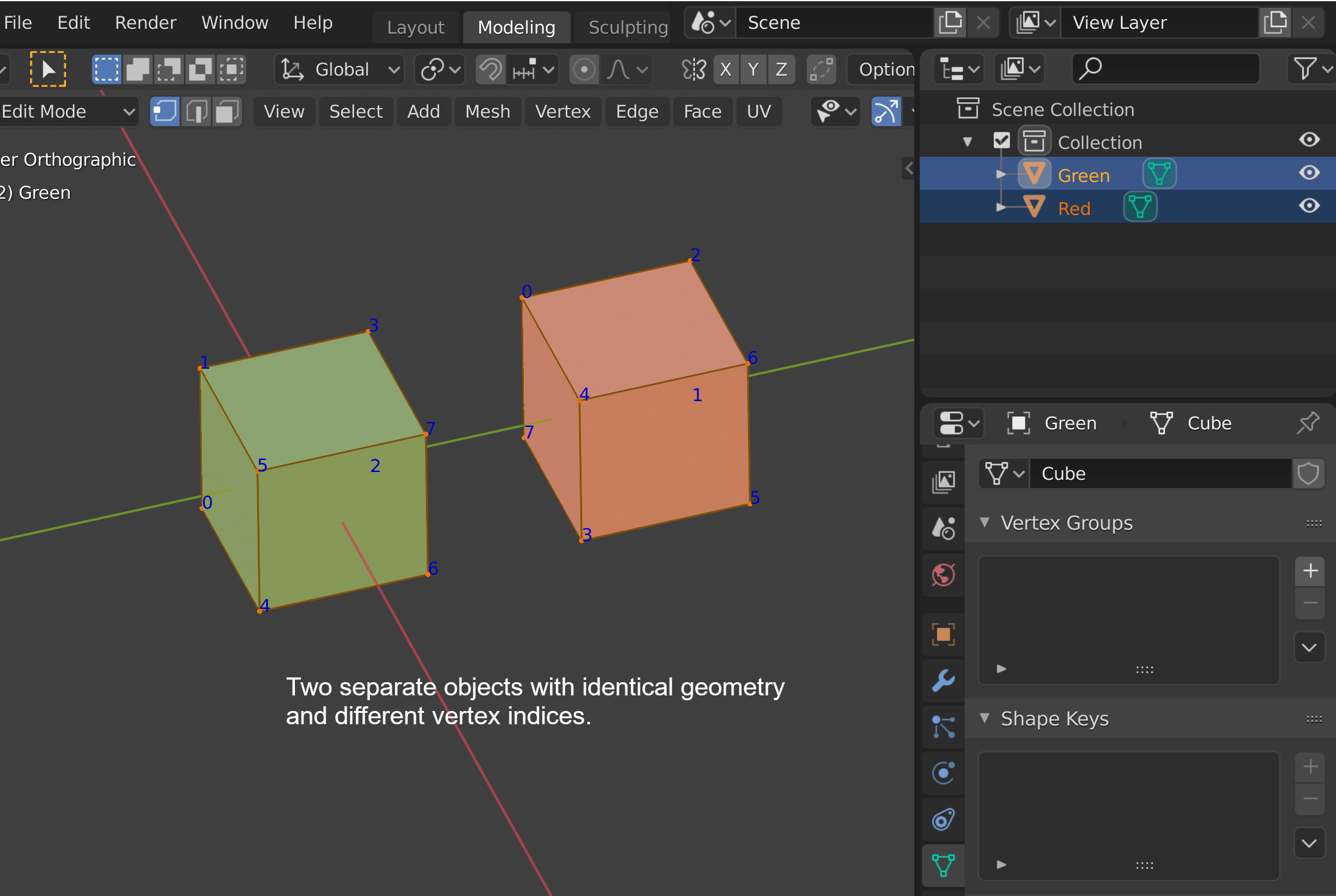This screenshot has width=1336, height=896.
Task: Choose Set New Selection mode icon
Action: 106,70
